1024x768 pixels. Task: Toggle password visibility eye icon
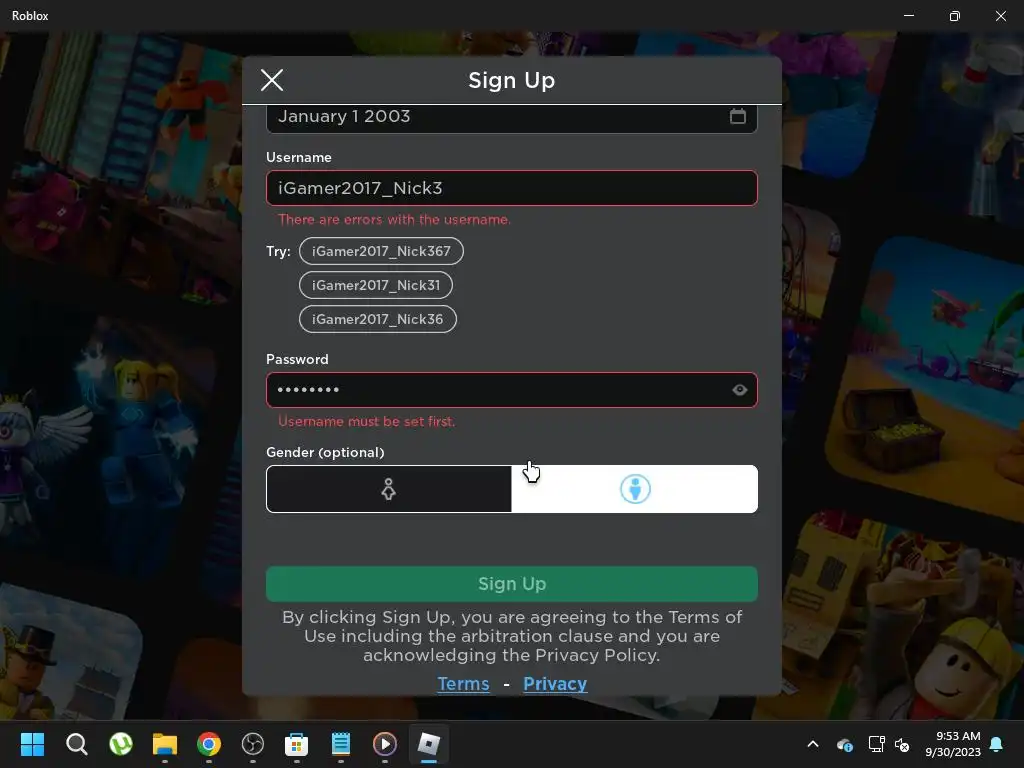coord(739,390)
